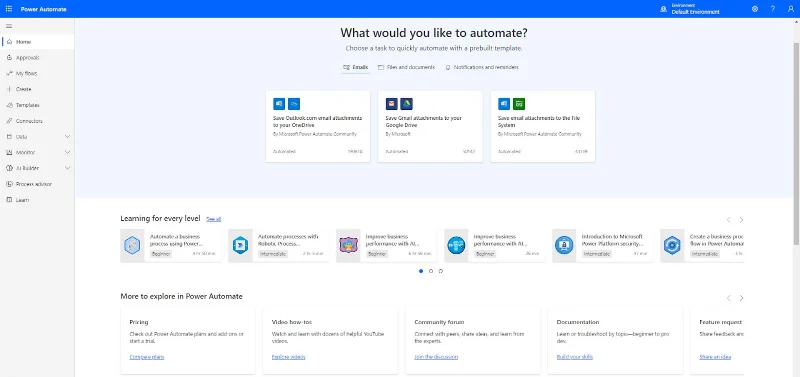Open Save Outlook.com attachments to OneDrive
The height and width of the screenshot is (377, 800).
[x=318, y=127]
